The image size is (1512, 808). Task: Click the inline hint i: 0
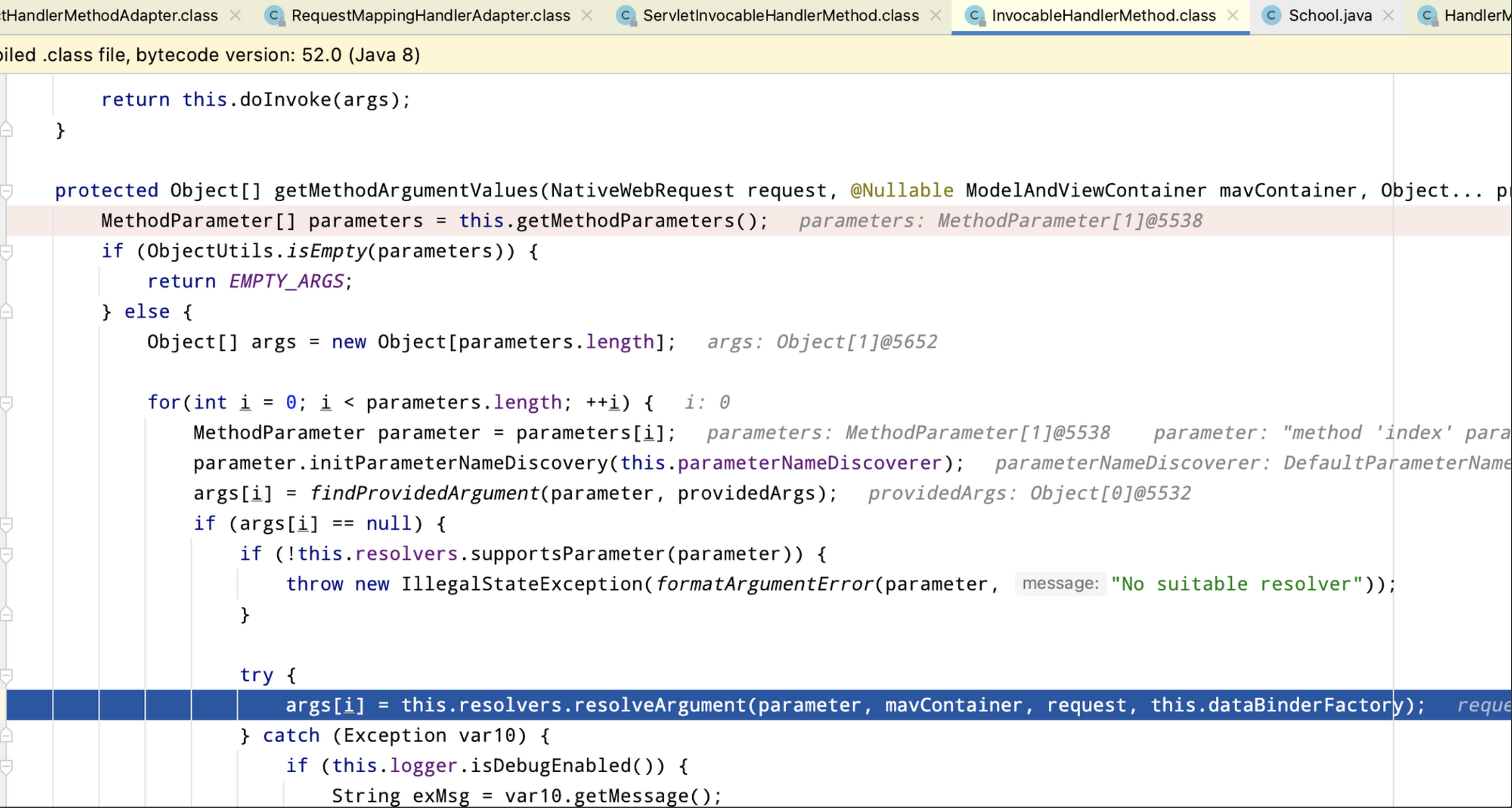coord(707,403)
